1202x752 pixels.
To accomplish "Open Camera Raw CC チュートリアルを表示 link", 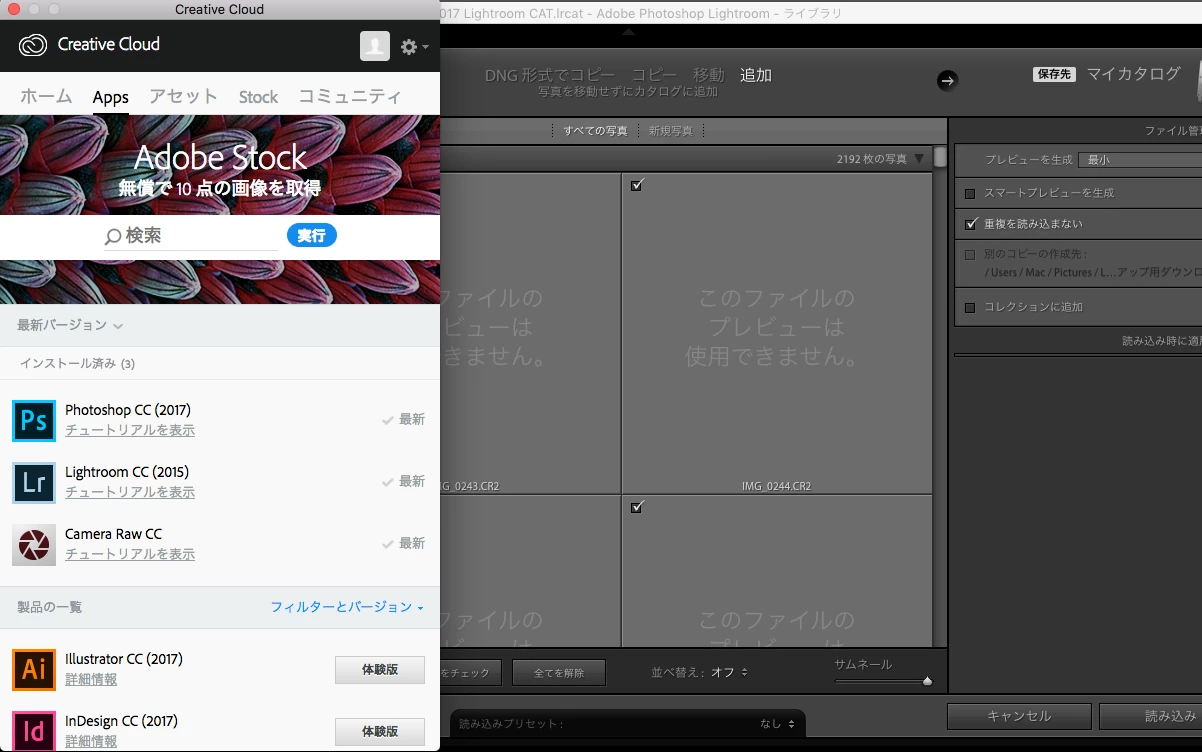I will tap(130, 554).
